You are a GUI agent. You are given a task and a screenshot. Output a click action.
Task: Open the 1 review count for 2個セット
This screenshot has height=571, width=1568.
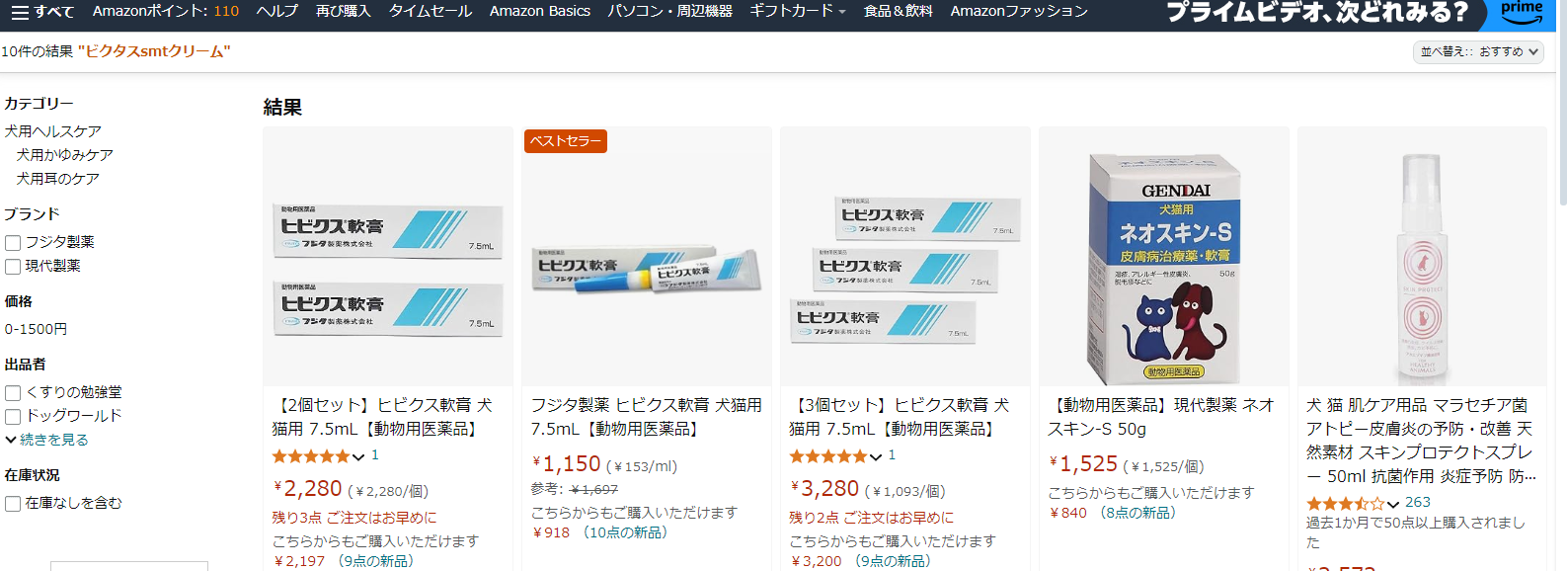coord(375,455)
